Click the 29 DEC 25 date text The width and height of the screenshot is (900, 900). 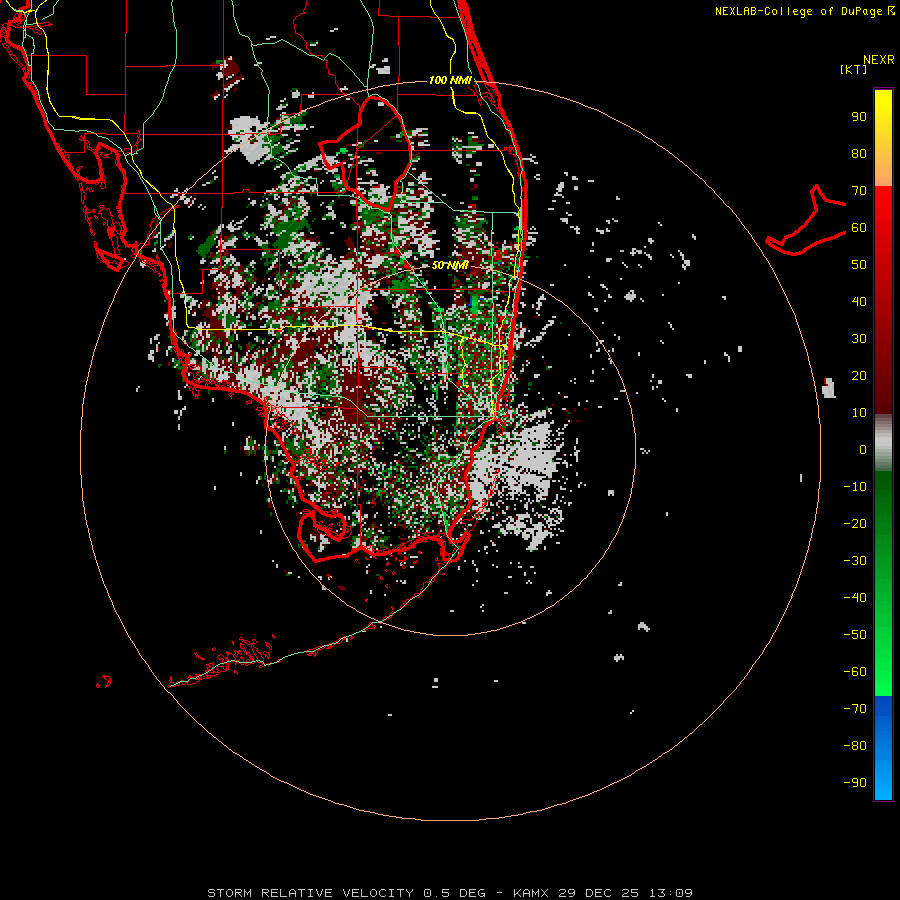[x=599, y=893]
